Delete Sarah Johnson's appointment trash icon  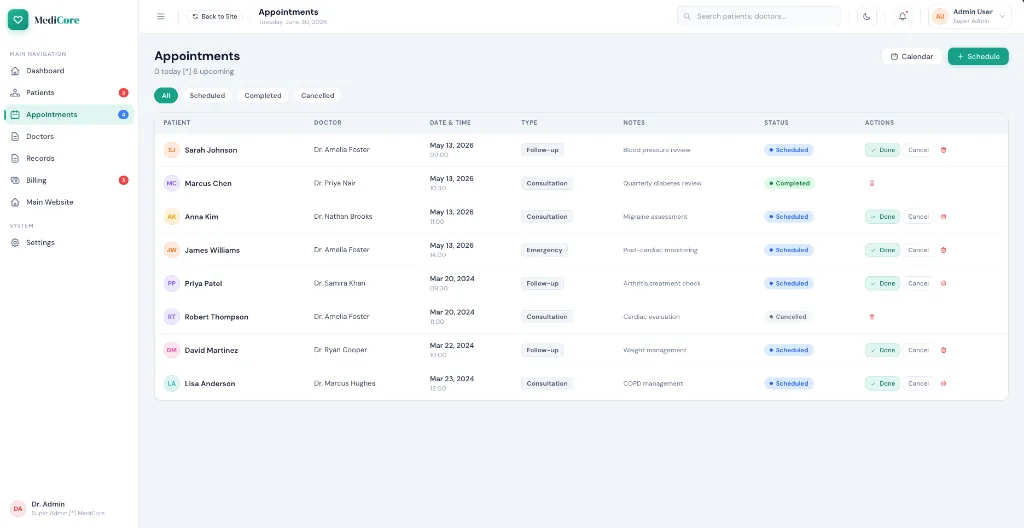pyautogui.click(x=943, y=150)
